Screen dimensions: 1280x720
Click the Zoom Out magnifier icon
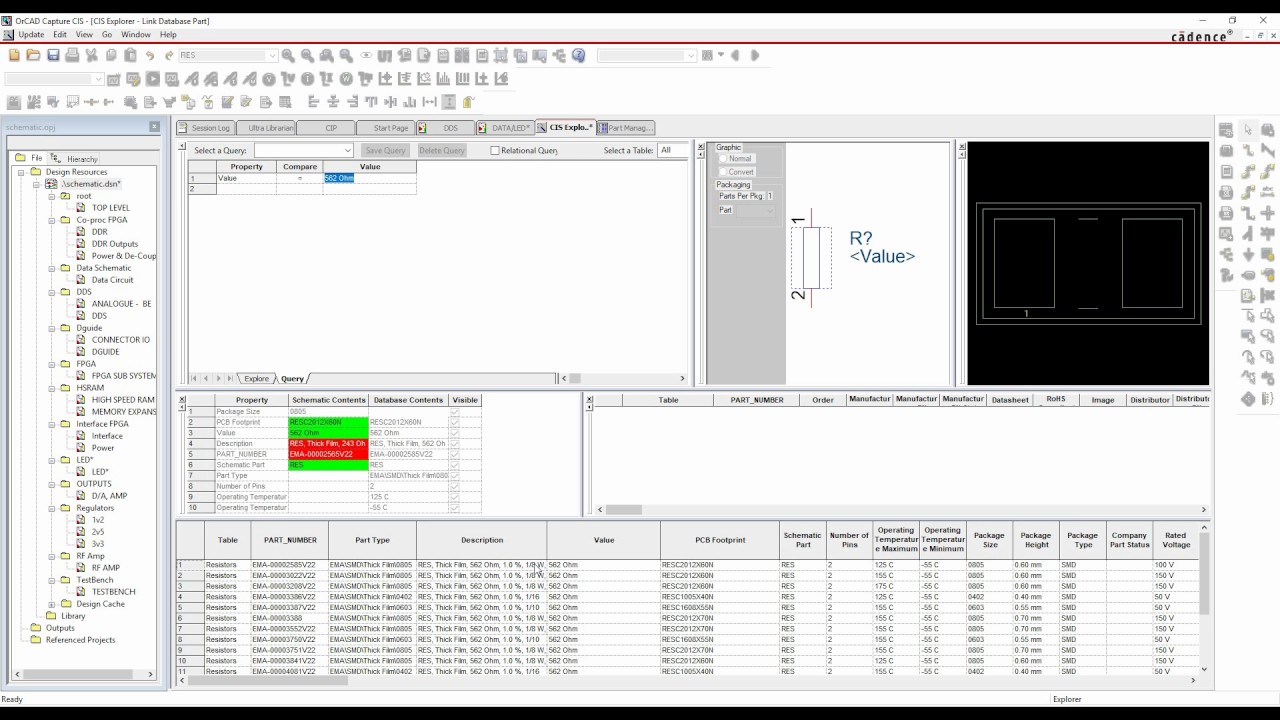[307, 56]
